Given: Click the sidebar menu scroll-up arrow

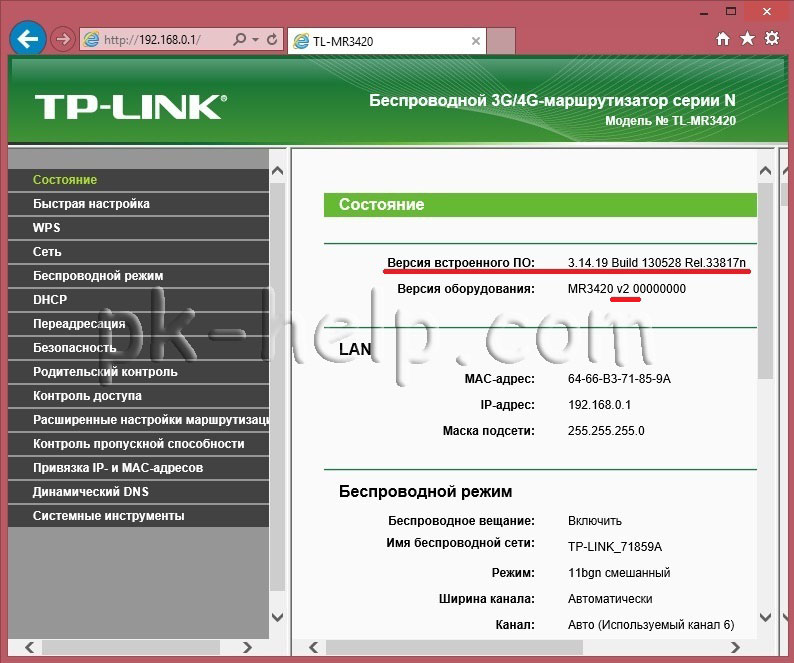Looking at the screenshot, I should [x=277, y=171].
